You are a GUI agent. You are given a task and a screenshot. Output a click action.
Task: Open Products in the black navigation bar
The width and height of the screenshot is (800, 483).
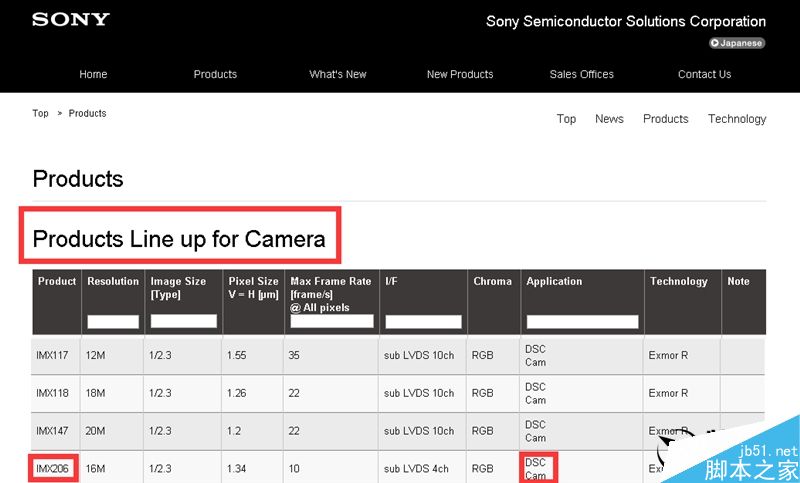[x=215, y=74]
